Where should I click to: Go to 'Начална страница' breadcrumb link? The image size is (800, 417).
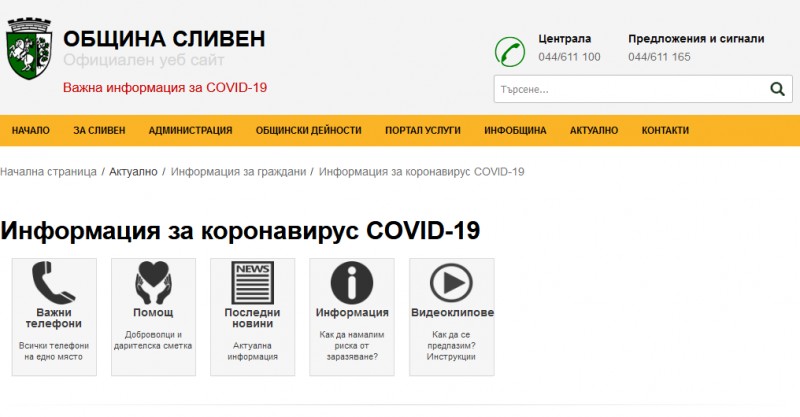coord(48,172)
